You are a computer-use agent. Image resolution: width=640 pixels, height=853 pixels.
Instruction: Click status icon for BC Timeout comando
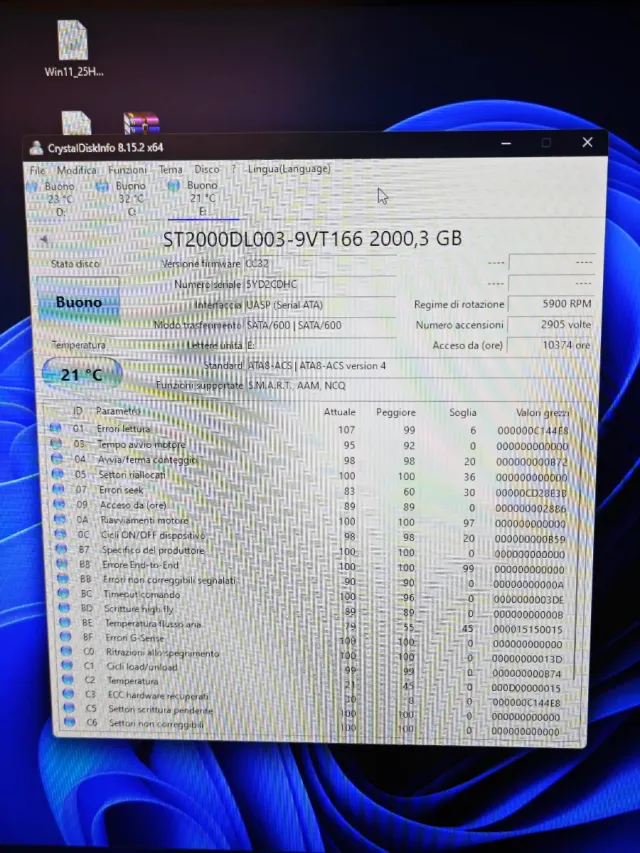[64, 593]
